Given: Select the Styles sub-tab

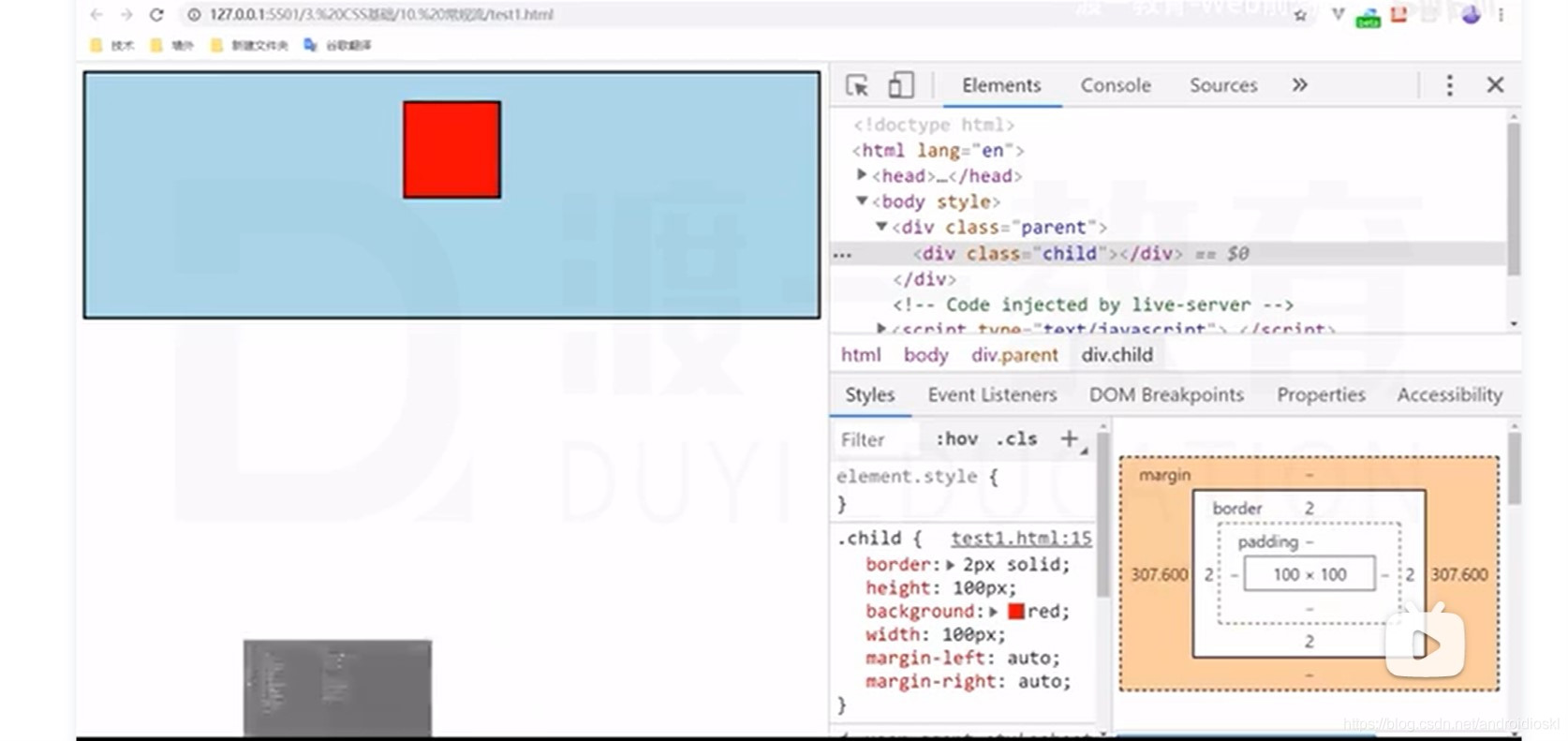Looking at the screenshot, I should (x=869, y=395).
